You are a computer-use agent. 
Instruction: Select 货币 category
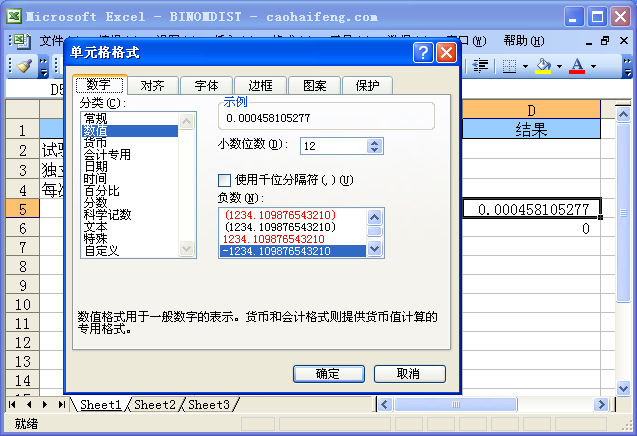[x=130, y=143]
